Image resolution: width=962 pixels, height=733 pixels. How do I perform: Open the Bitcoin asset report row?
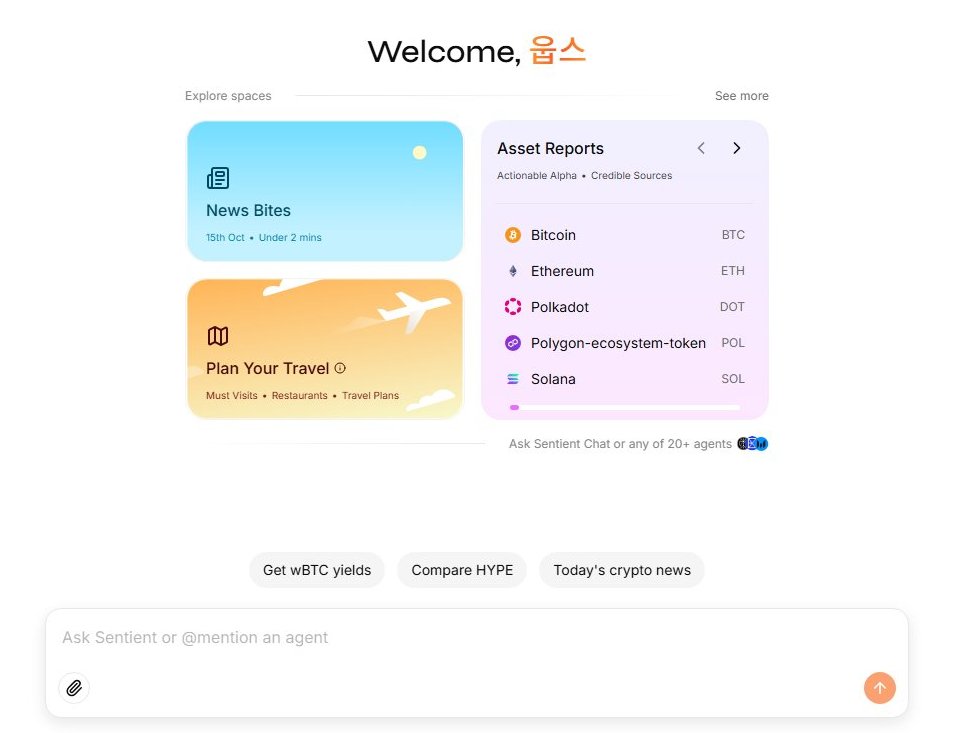coord(625,235)
